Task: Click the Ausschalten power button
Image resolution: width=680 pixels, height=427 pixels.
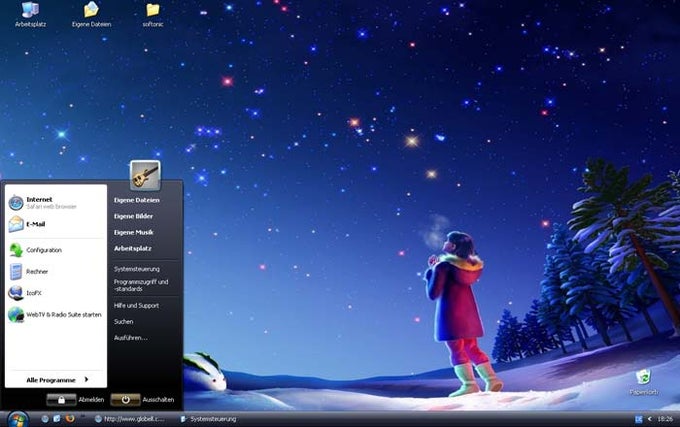Action: click(x=125, y=400)
